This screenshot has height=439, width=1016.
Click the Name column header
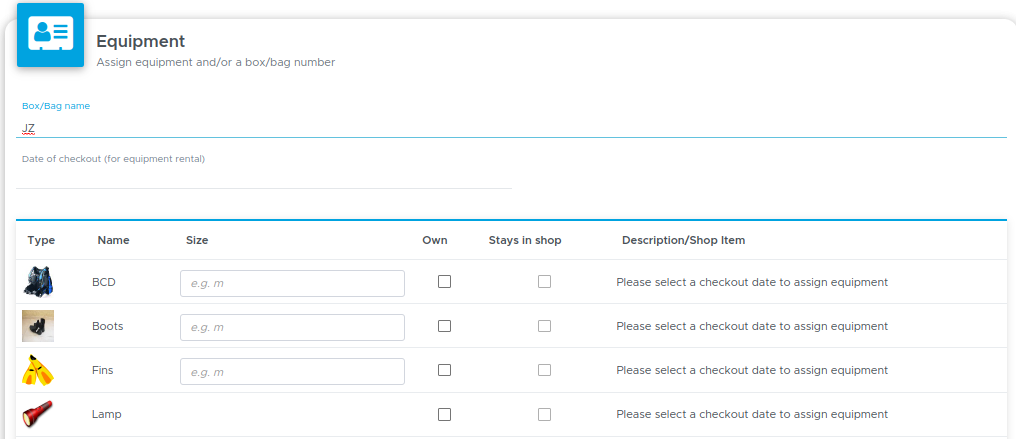[113, 240]
